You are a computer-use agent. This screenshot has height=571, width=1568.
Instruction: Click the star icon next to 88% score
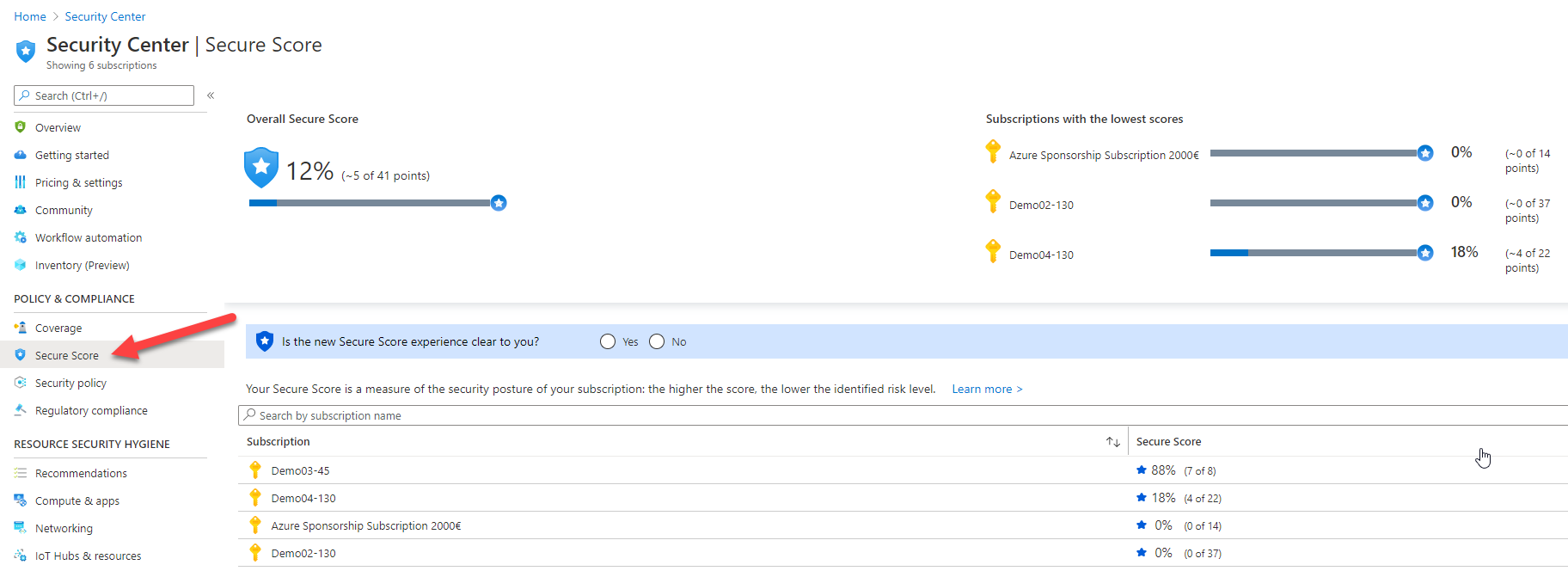pos(1142,470)
